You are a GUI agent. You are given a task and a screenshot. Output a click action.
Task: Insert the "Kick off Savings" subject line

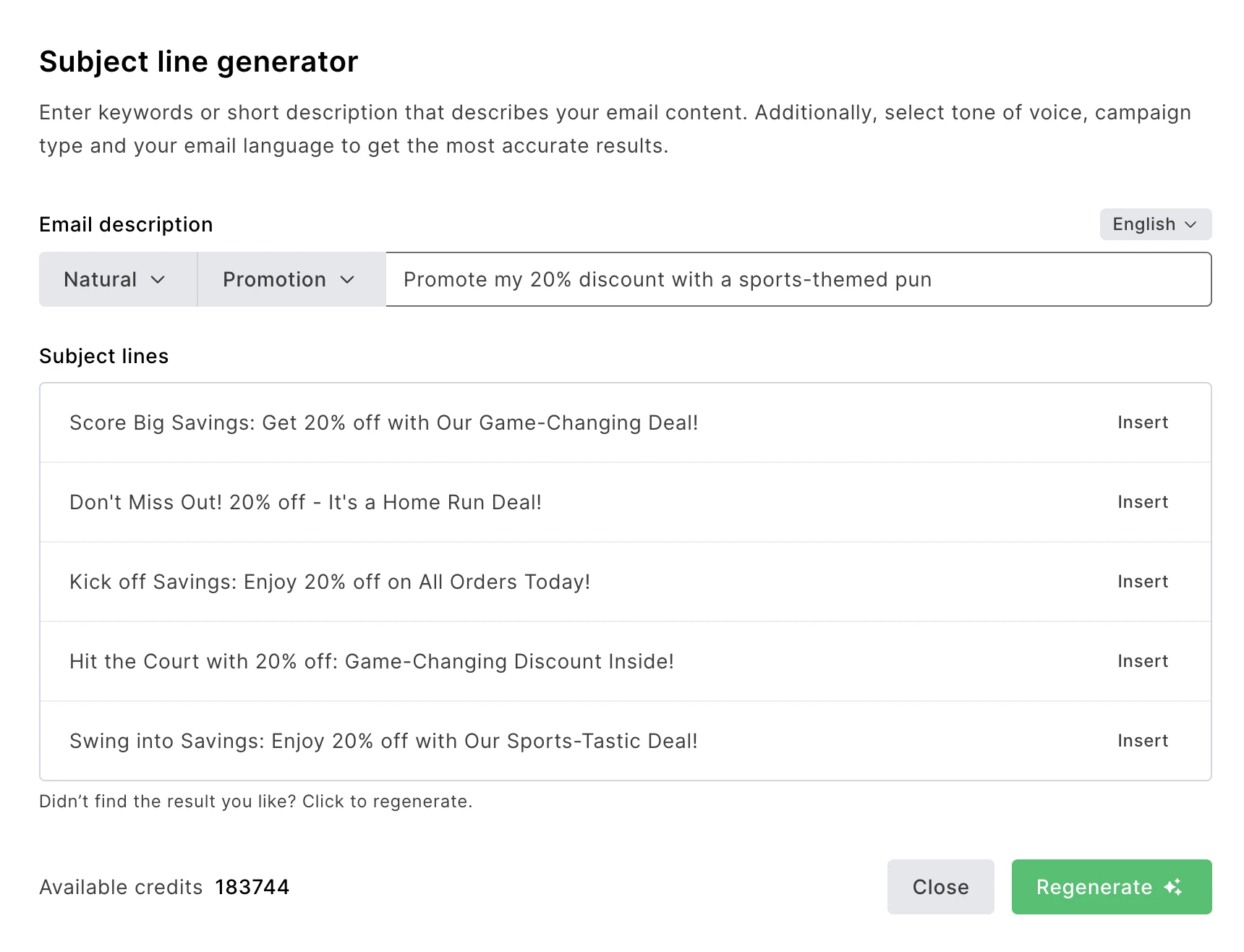click(x=1142, y=582)
